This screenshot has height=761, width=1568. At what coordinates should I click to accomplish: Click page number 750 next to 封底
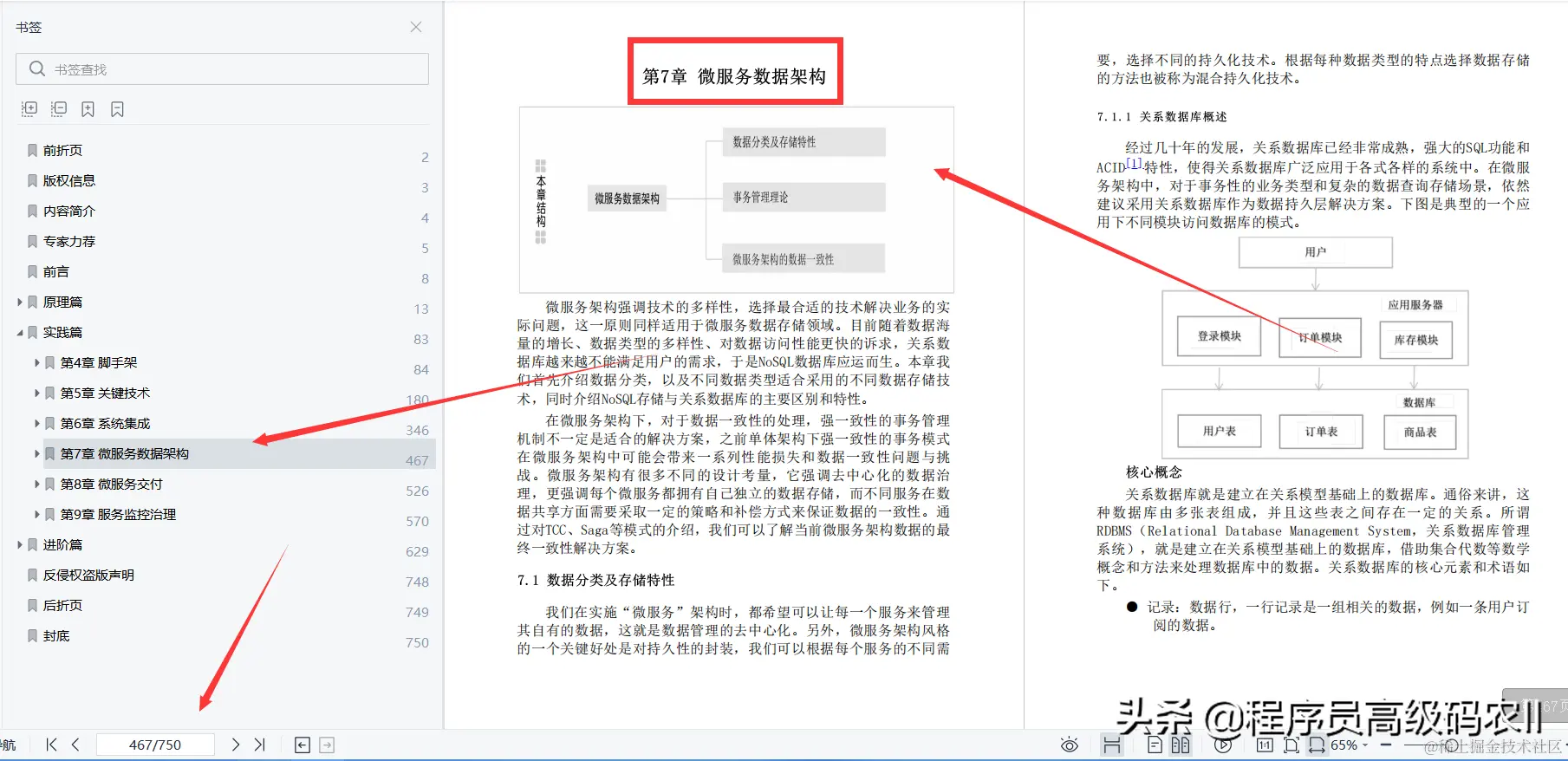coord(417,642)
